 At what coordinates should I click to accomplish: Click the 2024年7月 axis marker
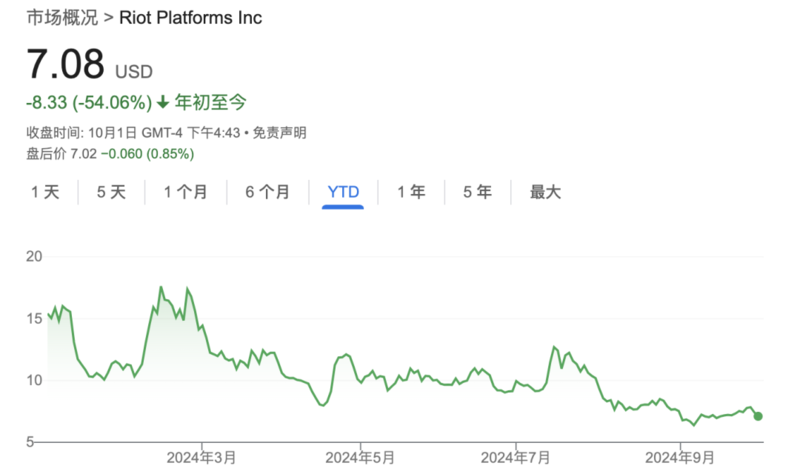[516, 458]
